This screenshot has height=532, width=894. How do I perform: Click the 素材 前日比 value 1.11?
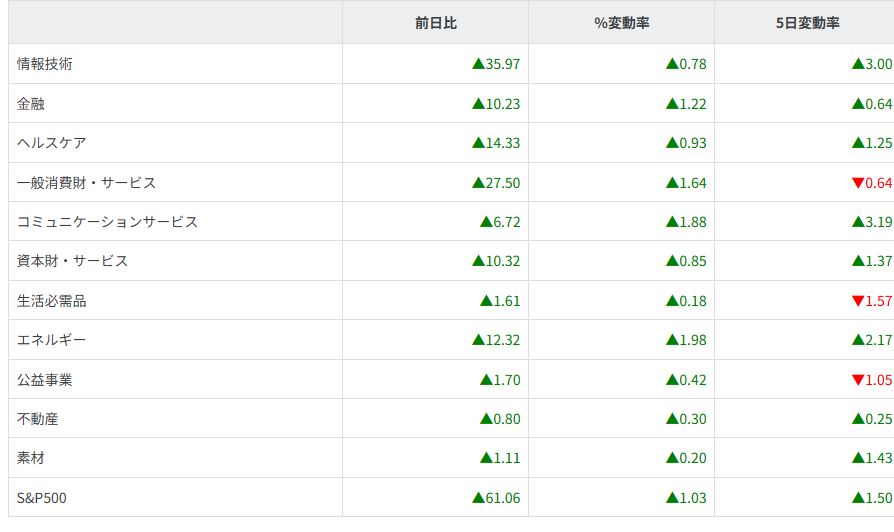(x=507, y=458)
